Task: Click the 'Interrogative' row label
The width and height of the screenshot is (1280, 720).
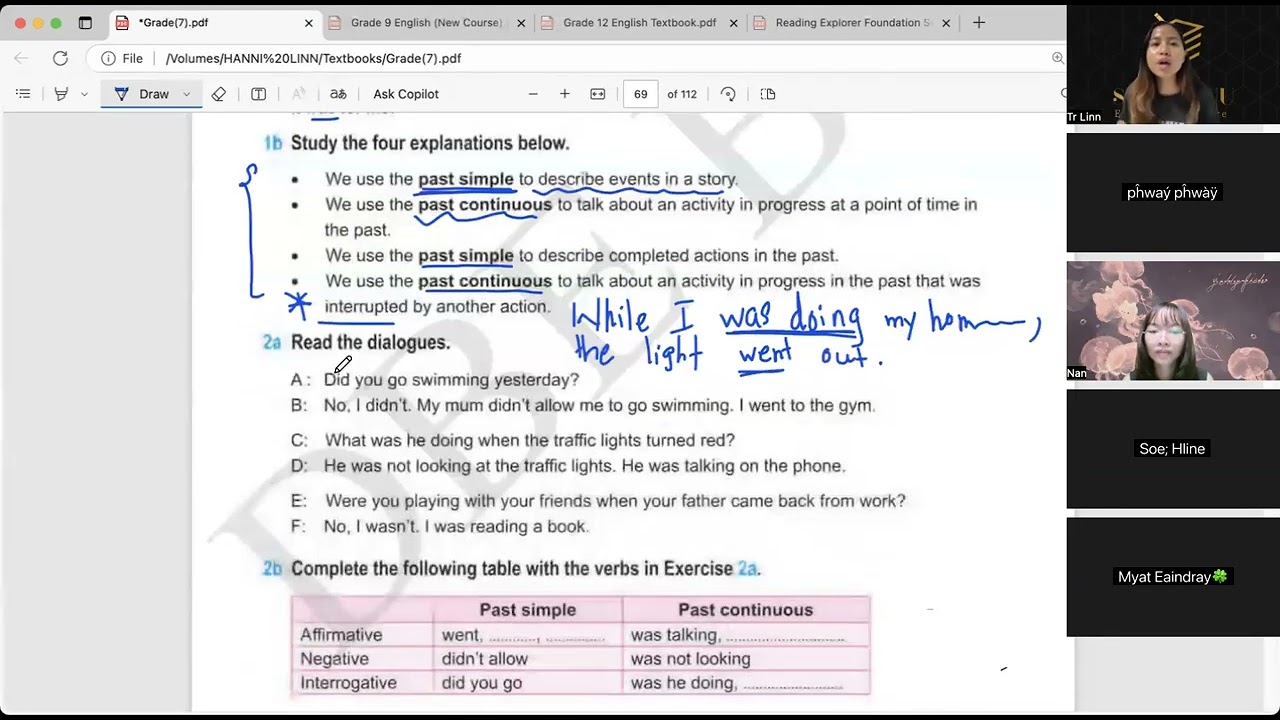Action: tap(348, 683)
